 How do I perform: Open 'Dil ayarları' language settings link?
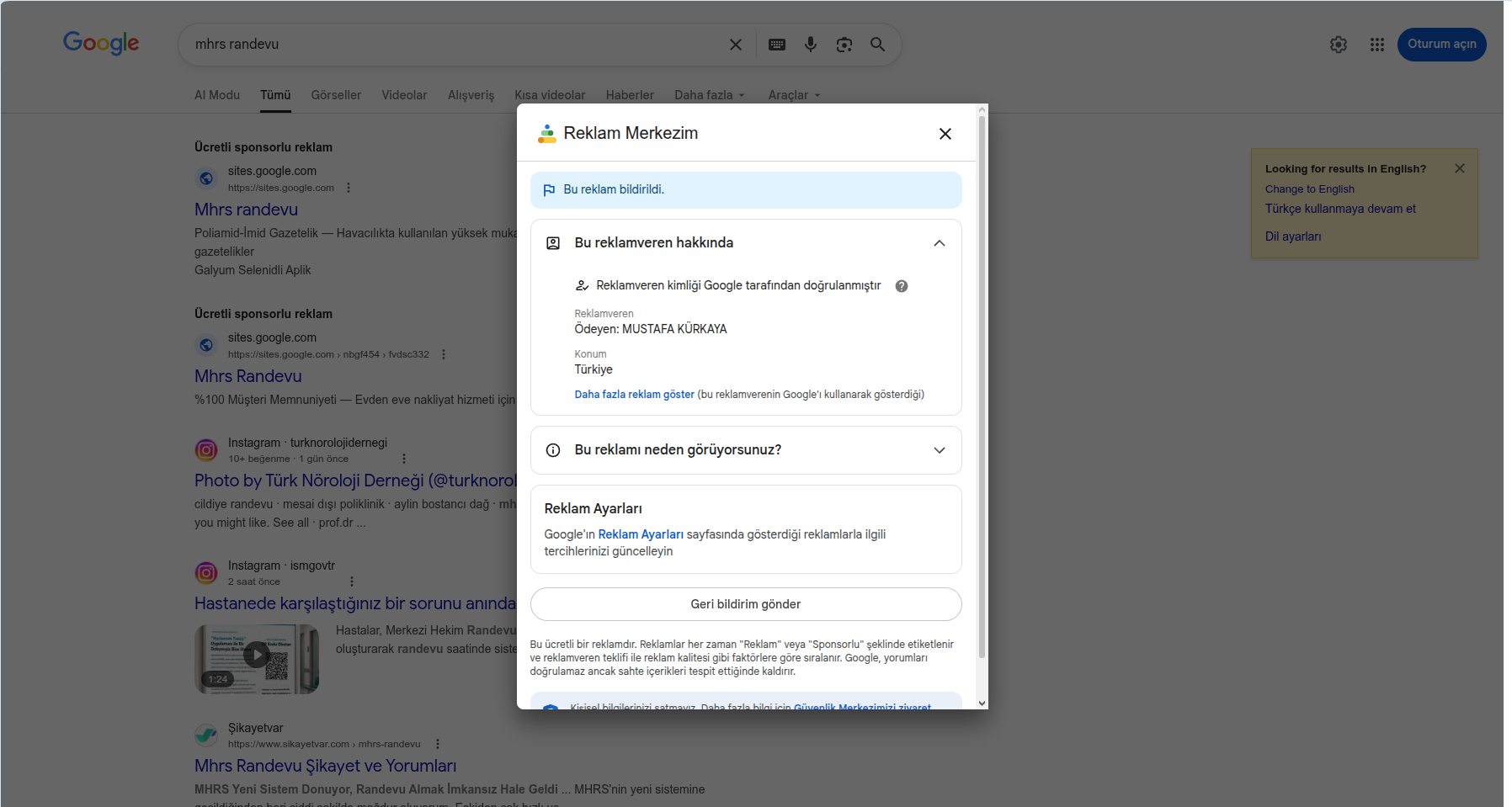pos(1293,236)
